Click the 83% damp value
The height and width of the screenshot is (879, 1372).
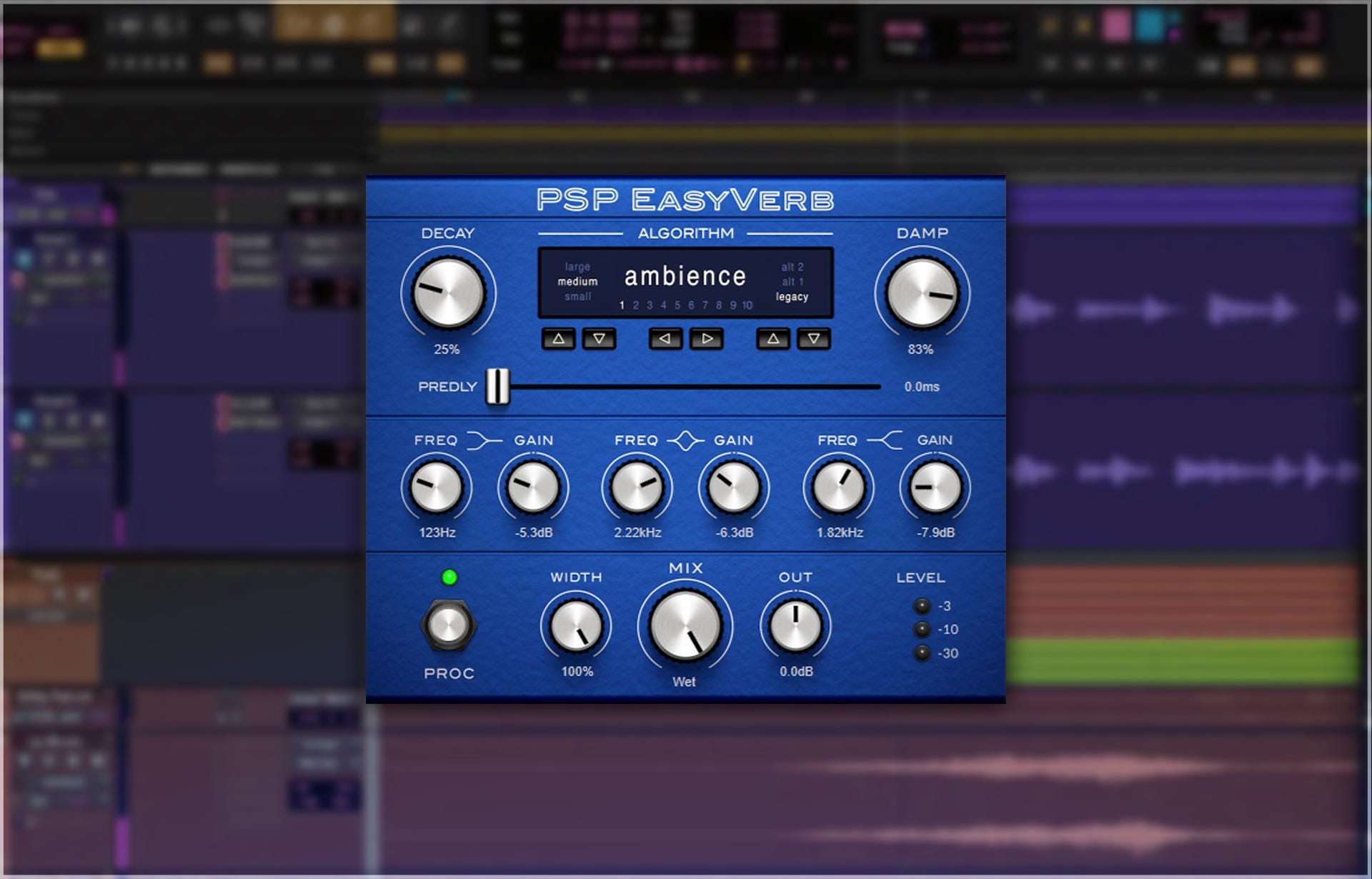coord(920,349)
